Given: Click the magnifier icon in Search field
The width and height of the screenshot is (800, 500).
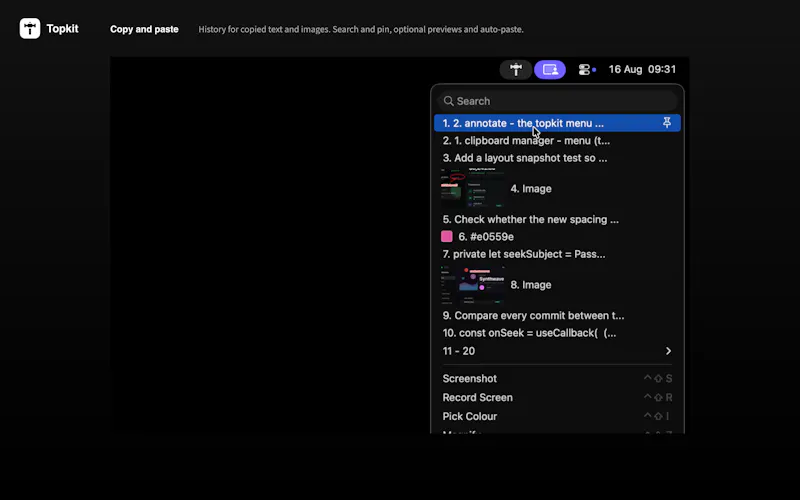Looking at the screenshot, I should pyautogui.click(x=448, y=101).
